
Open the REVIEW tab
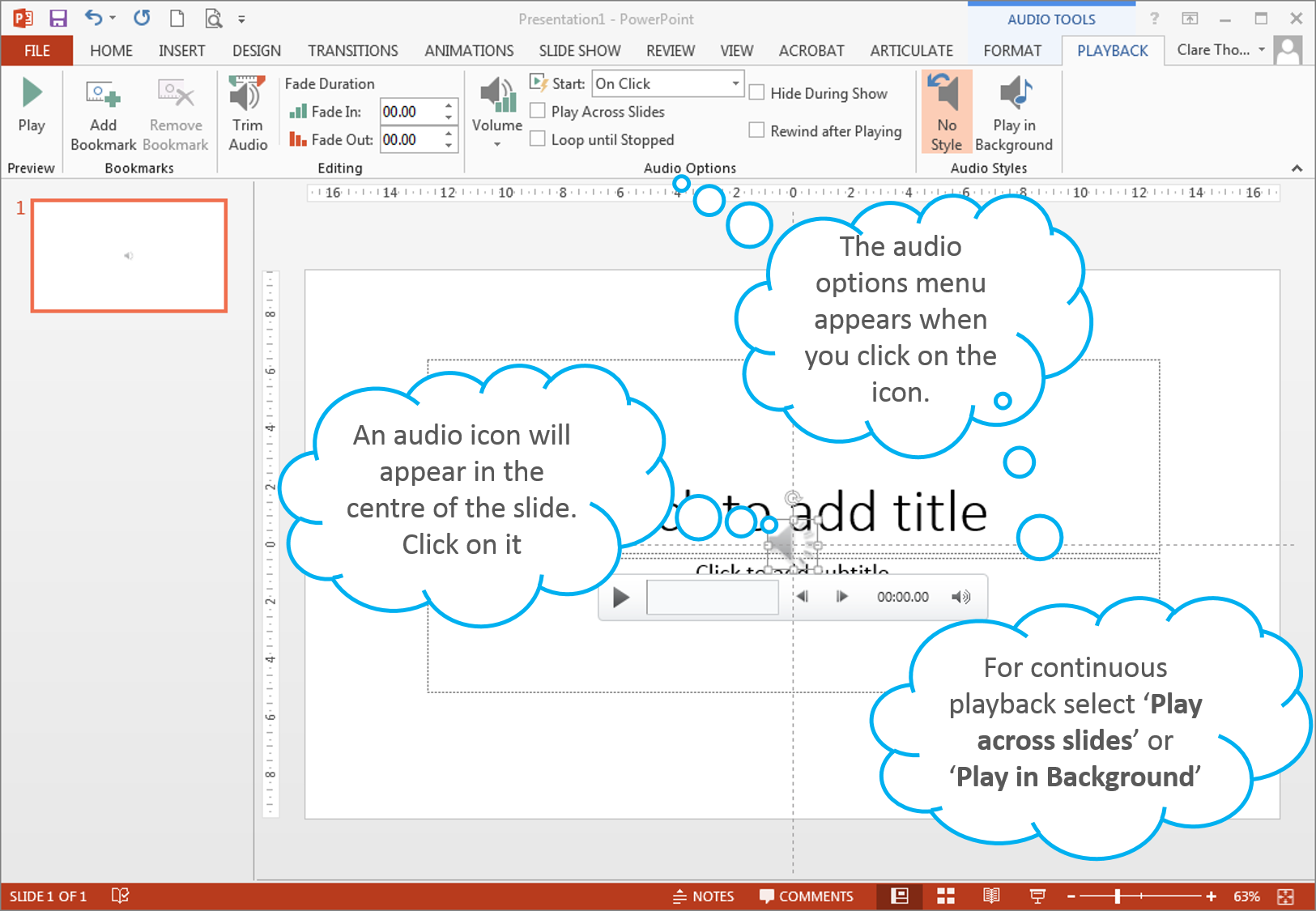671,50
